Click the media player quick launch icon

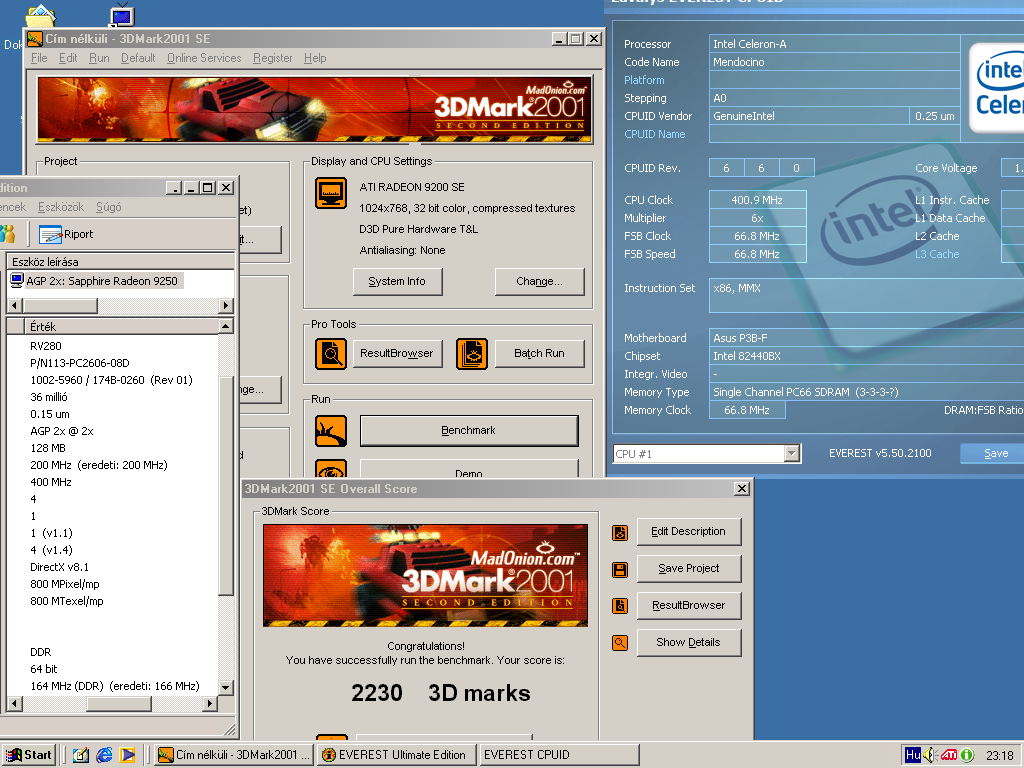127,755
